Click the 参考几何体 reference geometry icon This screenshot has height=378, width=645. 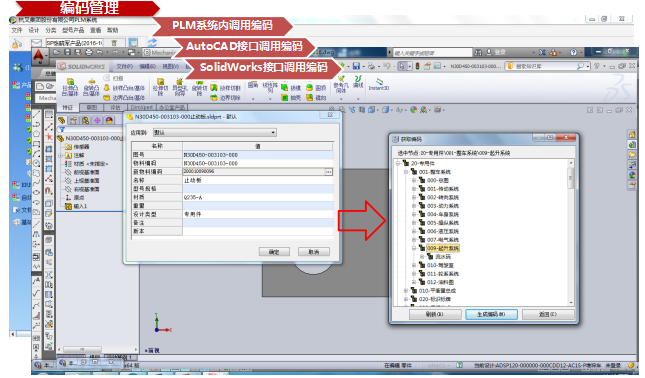tap(341, 84)
